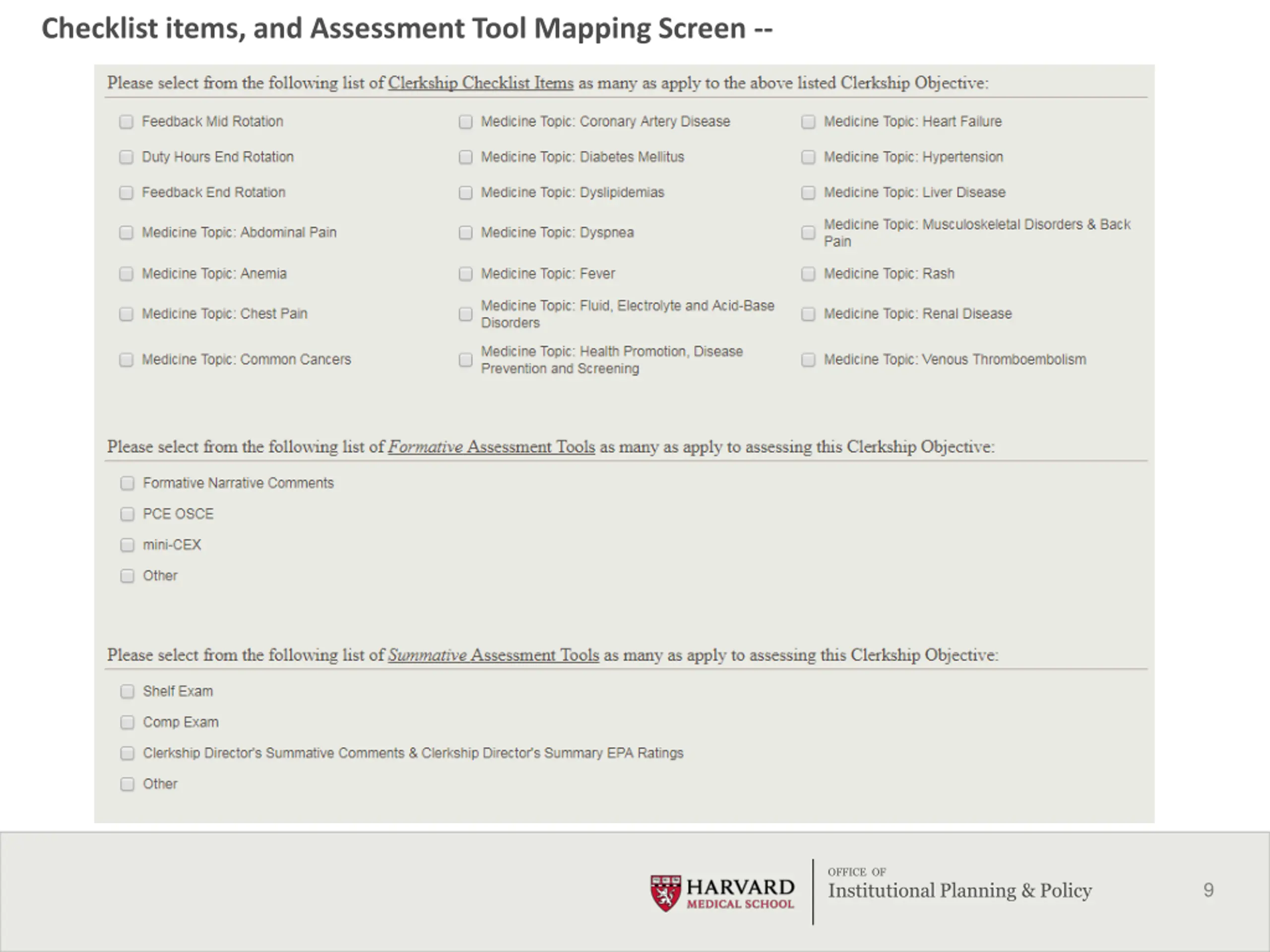Check Medicine Topic: Hypertension box
Screen dimensions: 1270x952
[809, 157]
